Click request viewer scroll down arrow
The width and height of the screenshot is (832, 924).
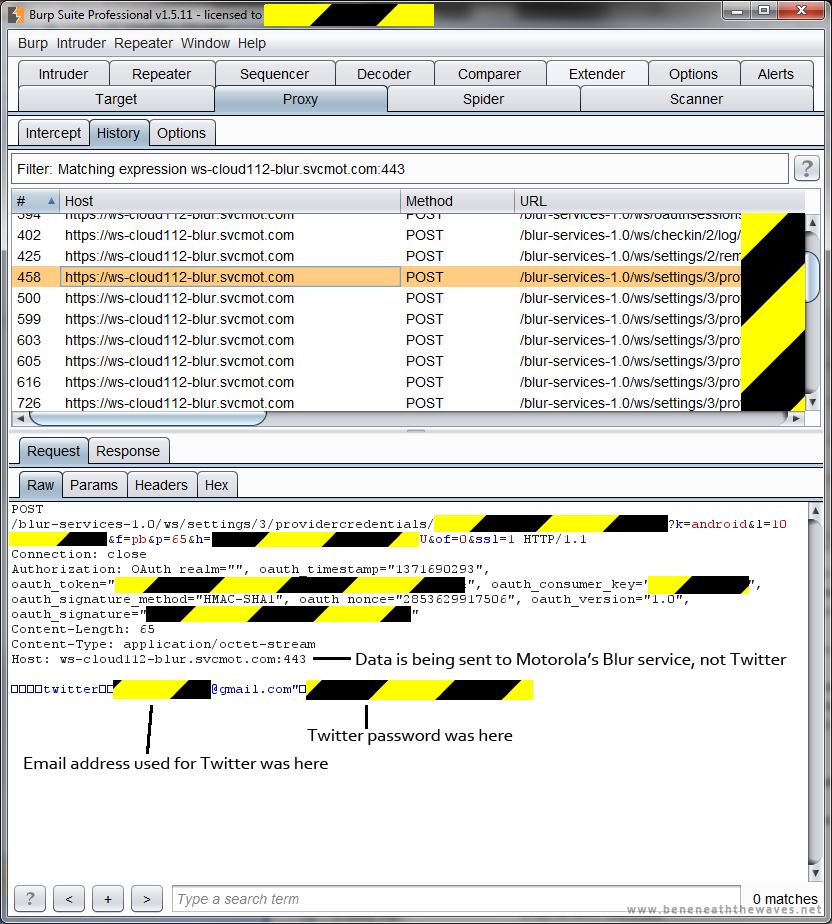pos(815,873)
